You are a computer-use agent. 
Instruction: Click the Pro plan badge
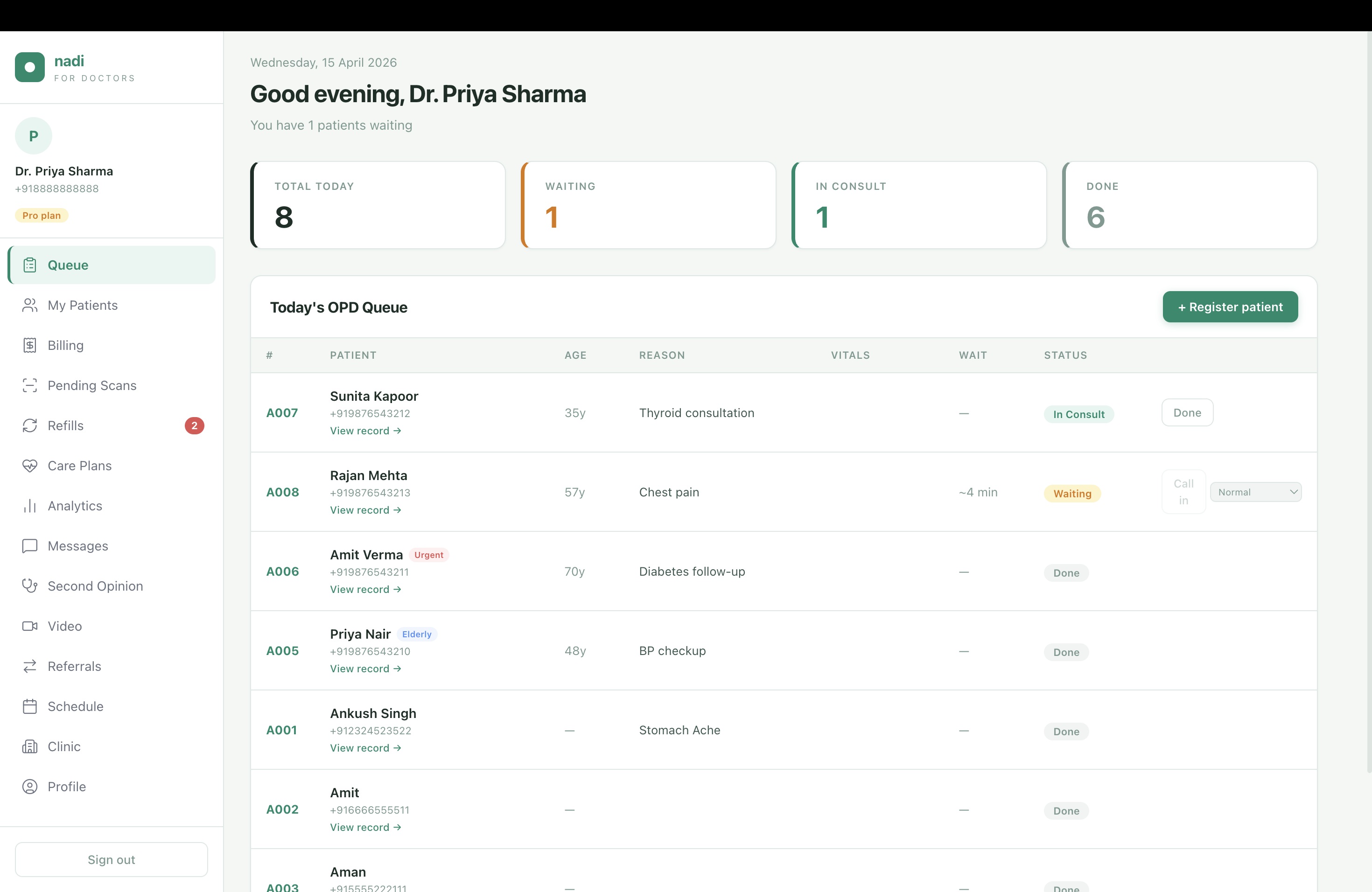pyautogui.click(x=42, y=216)
